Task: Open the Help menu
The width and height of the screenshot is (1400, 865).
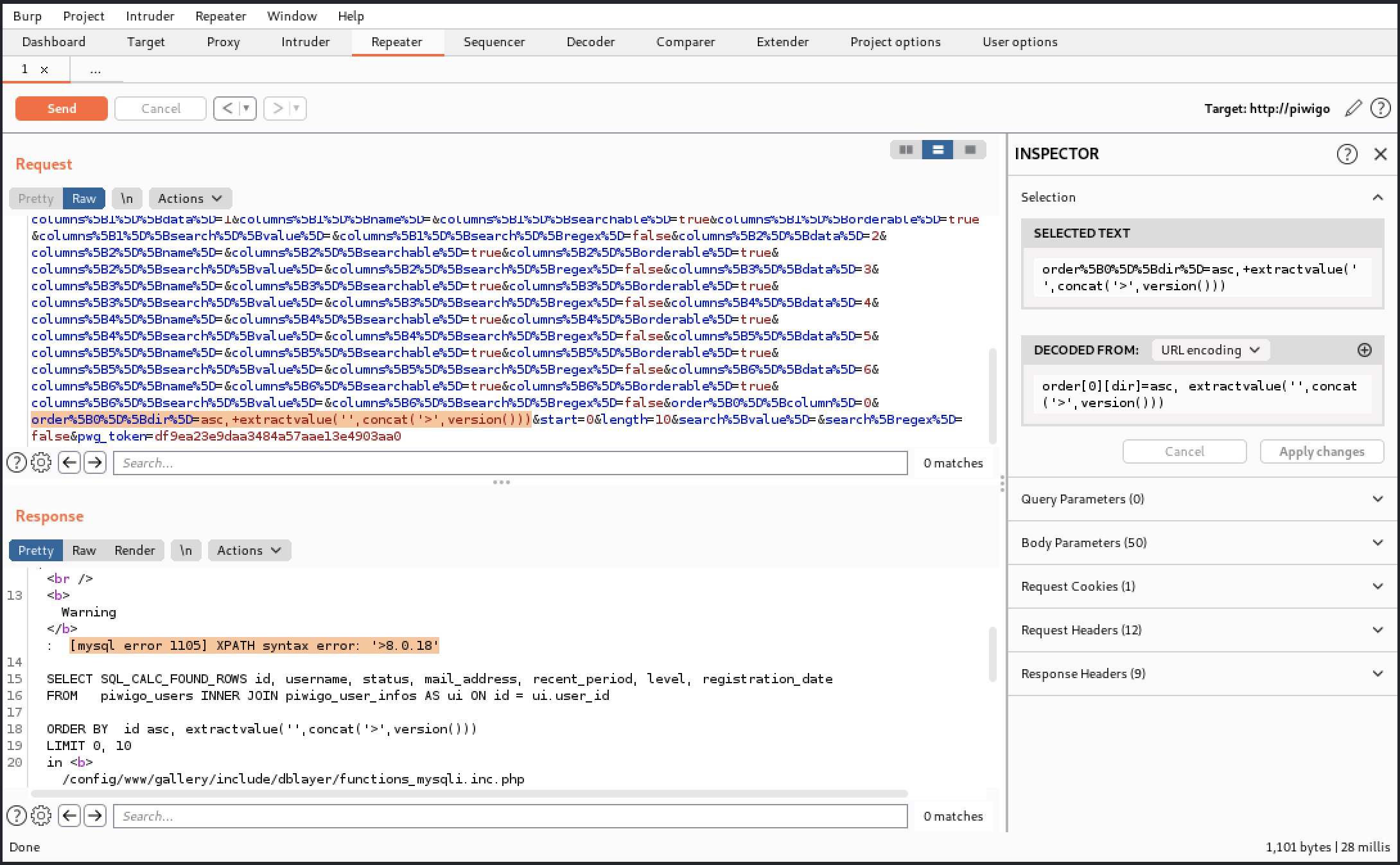Action: click(351, 16)
